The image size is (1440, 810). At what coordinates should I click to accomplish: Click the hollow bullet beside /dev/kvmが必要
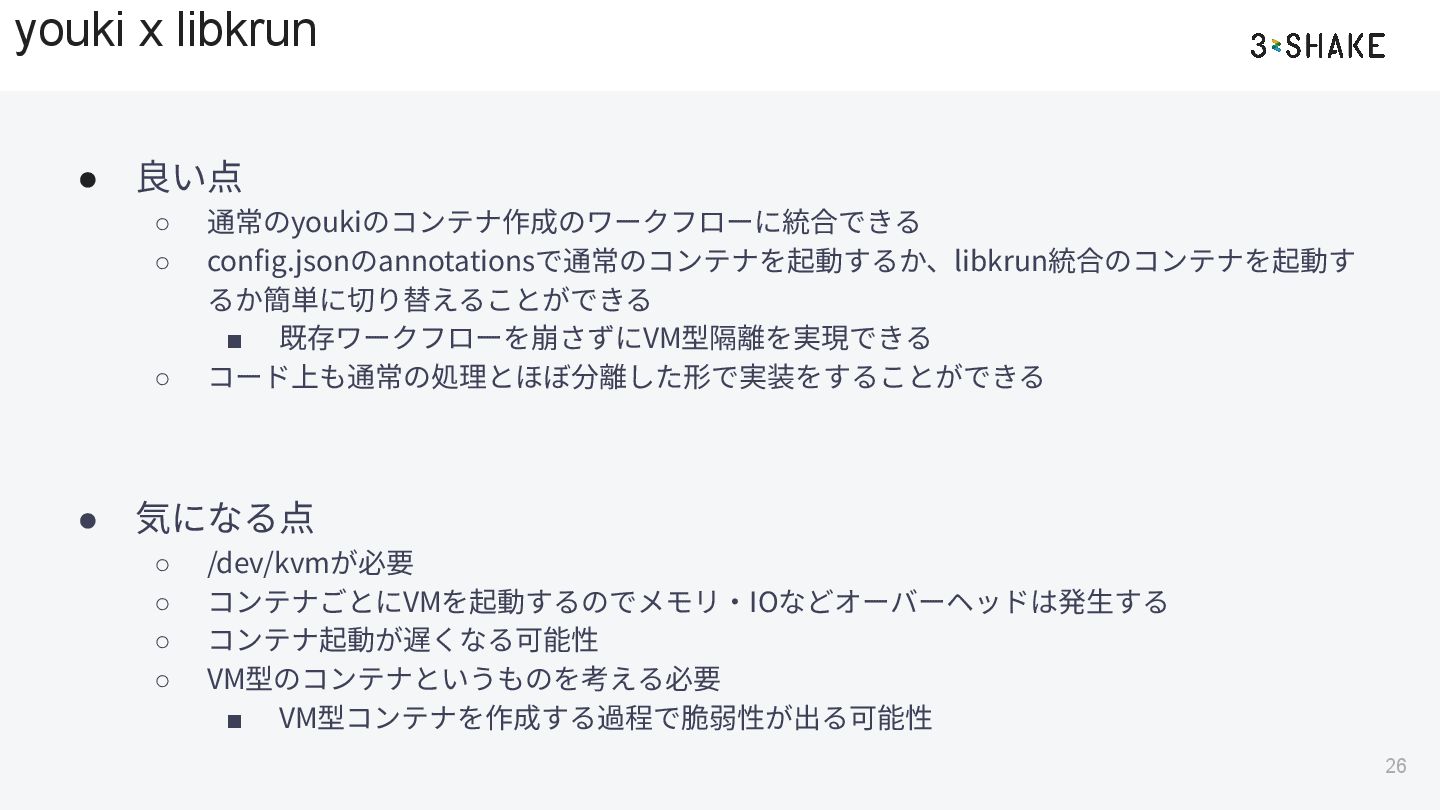click(163, 564)
